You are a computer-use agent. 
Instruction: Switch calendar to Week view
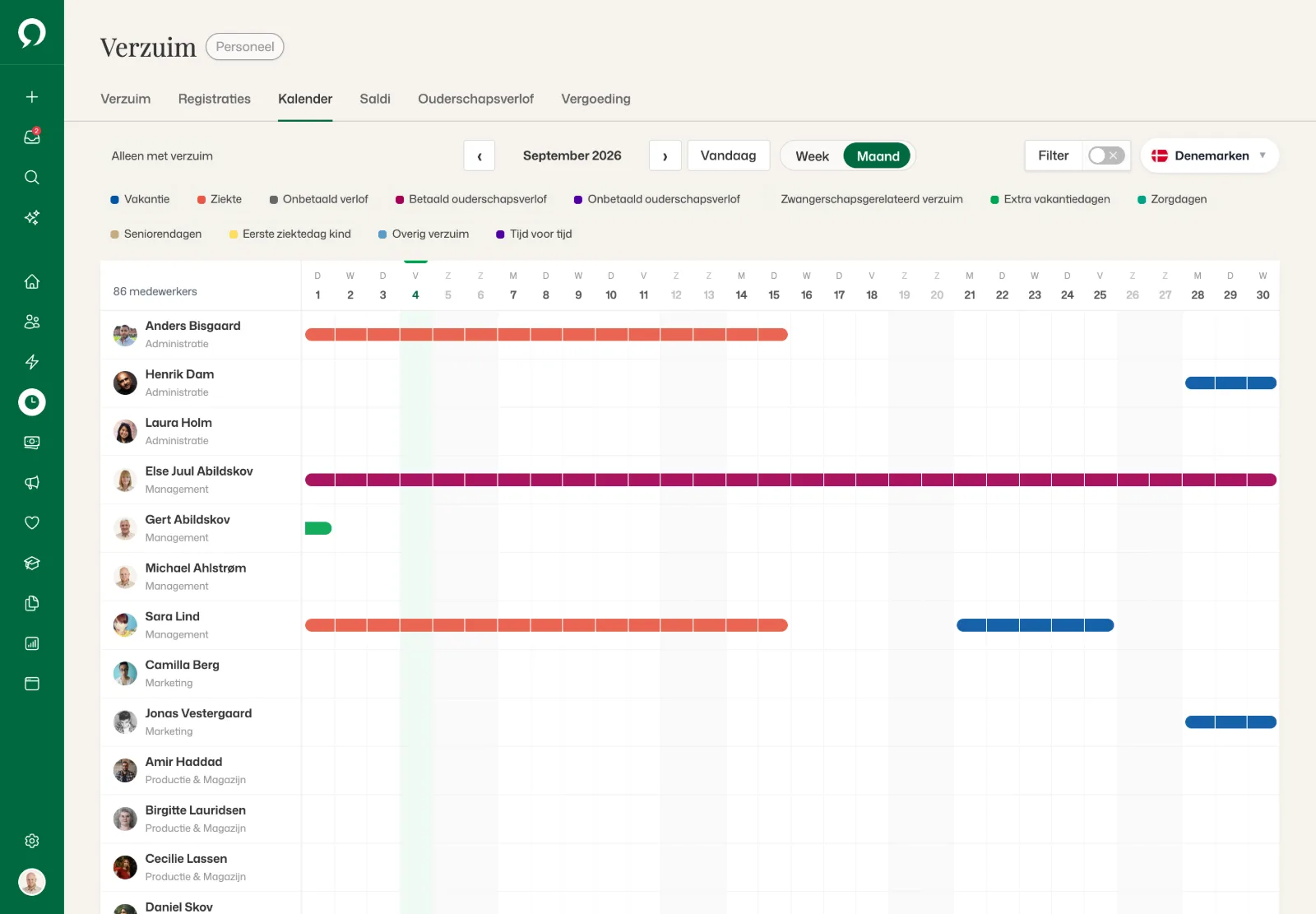[812, 156]
